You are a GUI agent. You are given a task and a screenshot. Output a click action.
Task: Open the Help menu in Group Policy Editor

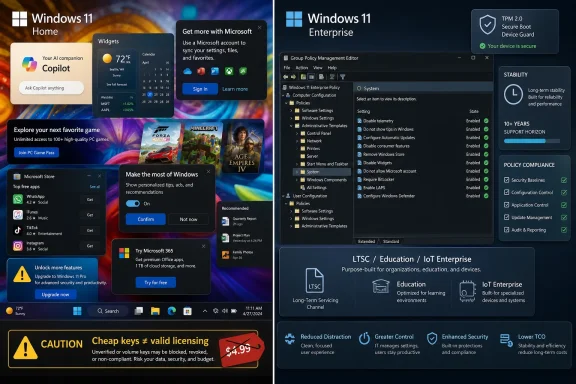pyautogui.click(x=332, y=68)
